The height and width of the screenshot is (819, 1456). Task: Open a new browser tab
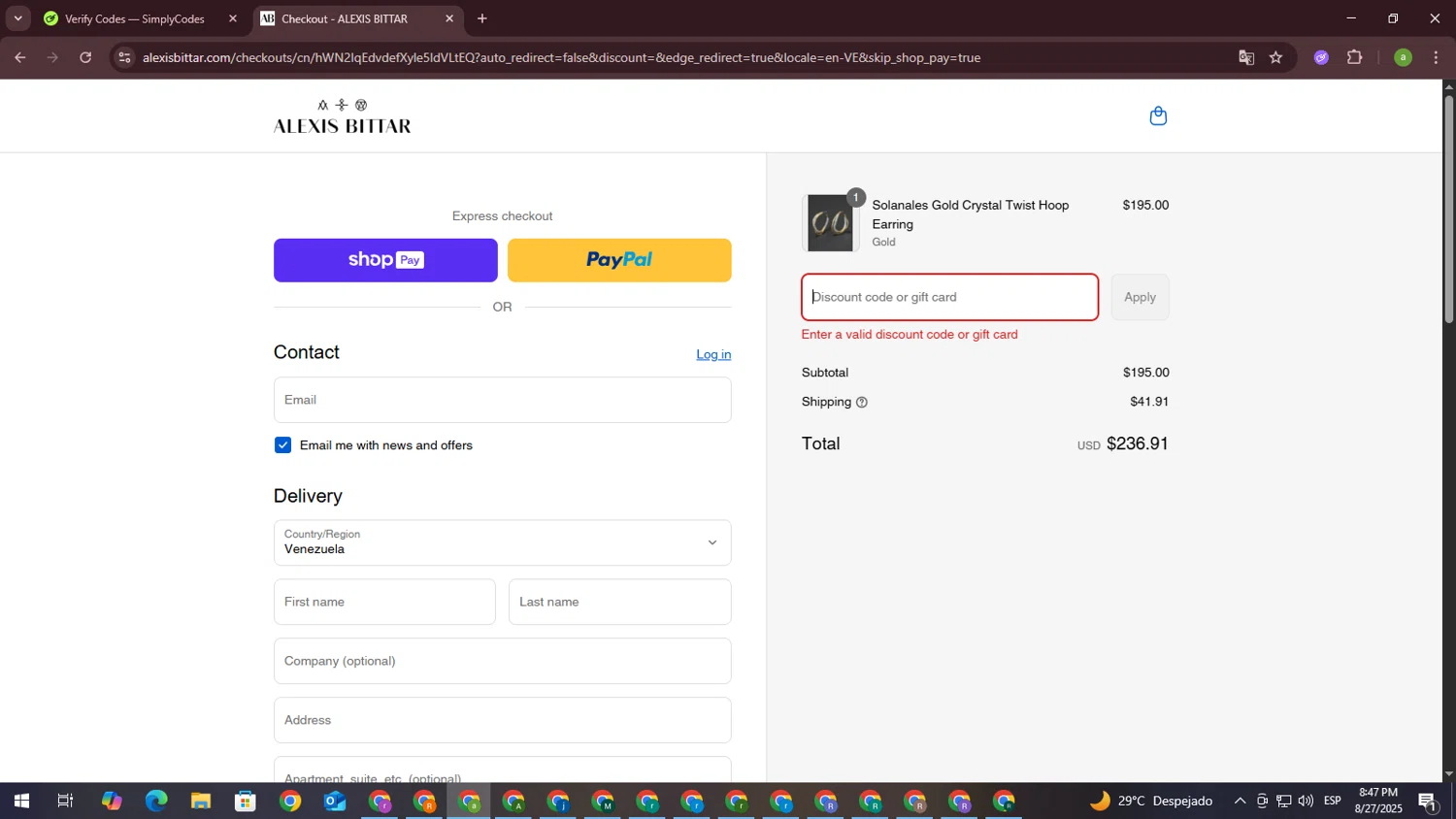click(x=482, y=18)
